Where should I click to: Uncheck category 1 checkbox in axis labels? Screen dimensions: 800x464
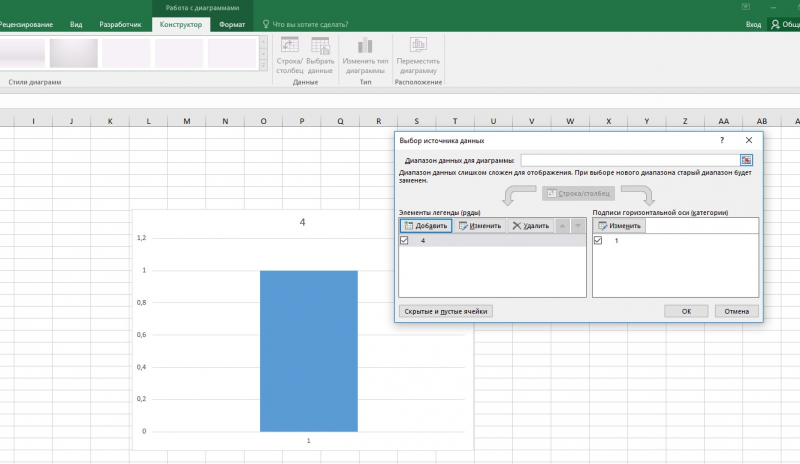click(x=598, y=240)
